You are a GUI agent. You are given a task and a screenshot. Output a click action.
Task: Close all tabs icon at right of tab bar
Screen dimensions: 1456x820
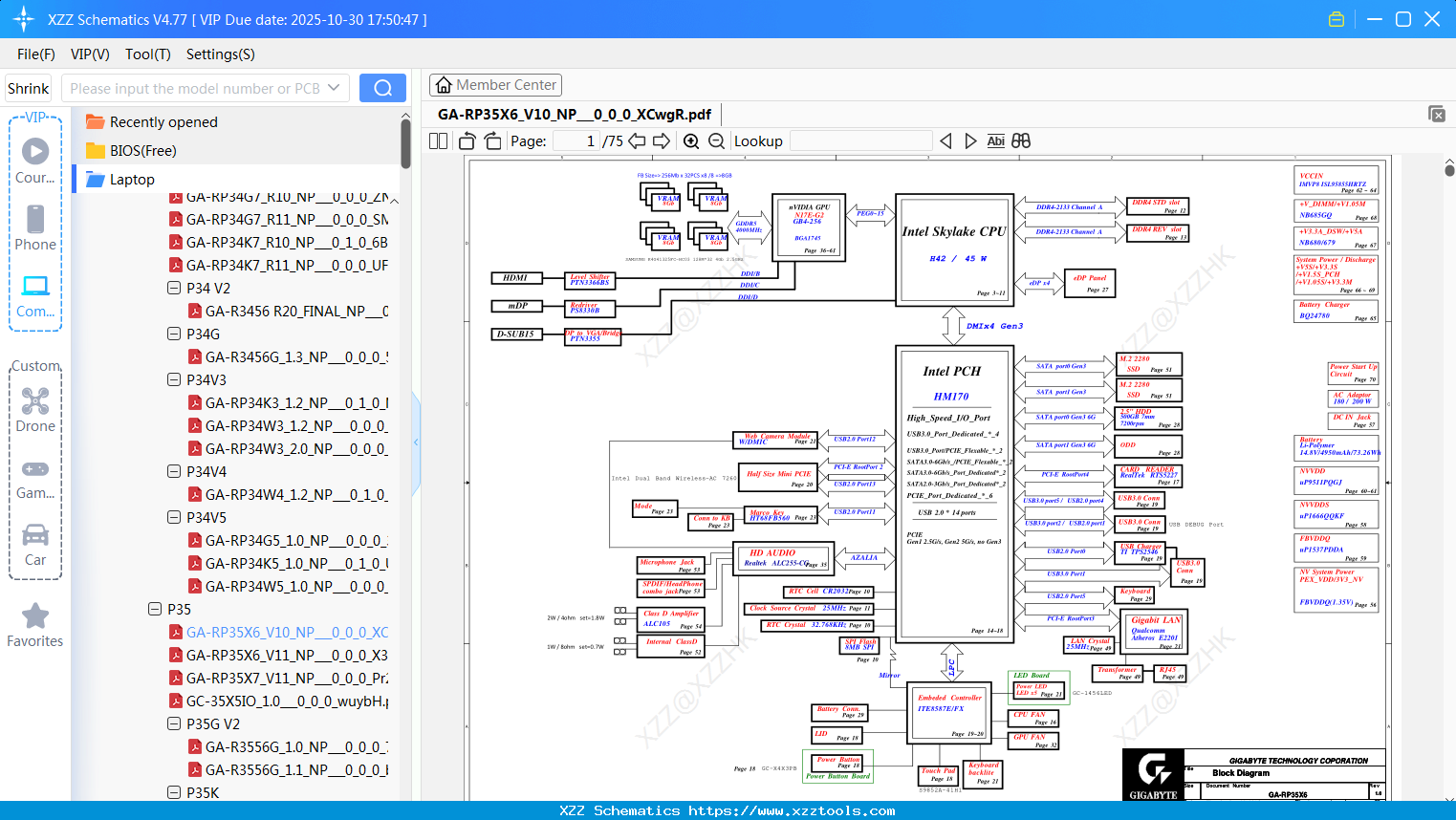click(1436, 114)
